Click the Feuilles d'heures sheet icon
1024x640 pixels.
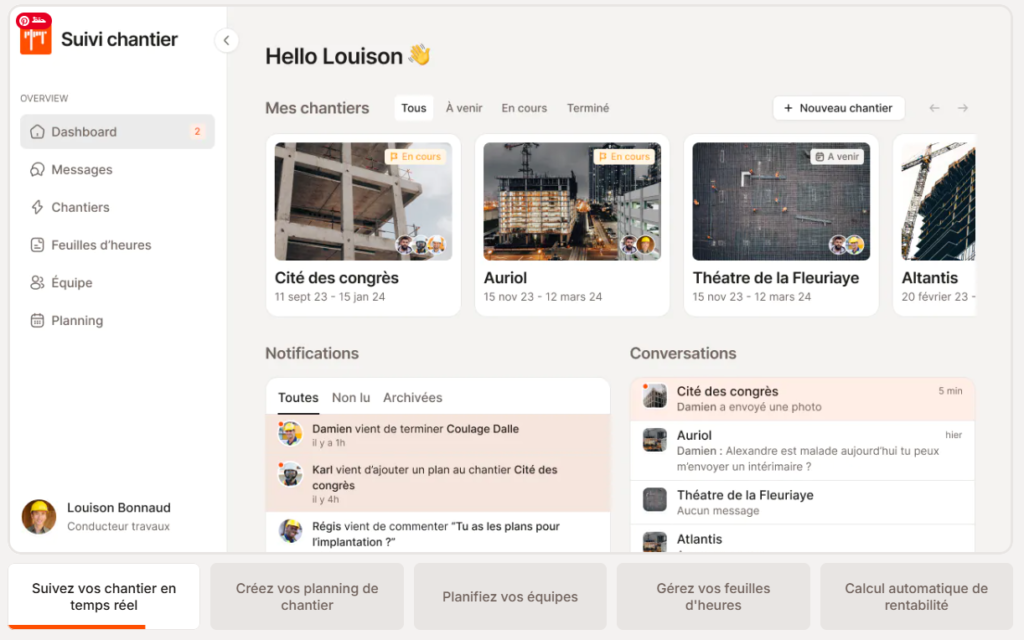(x=37, y=245)
